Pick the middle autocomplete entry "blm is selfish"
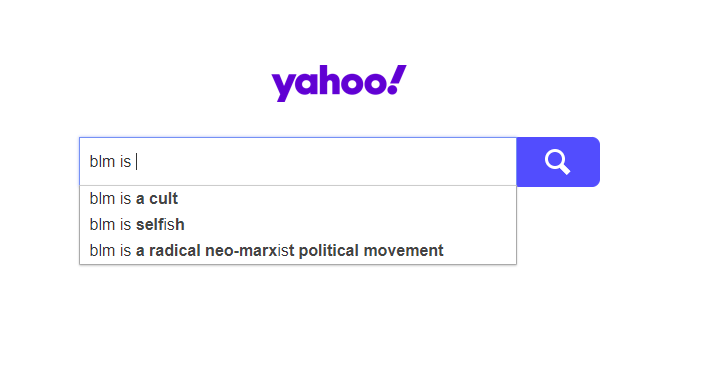The width and height of the screenshot is (719, 383). coord(298,225)
